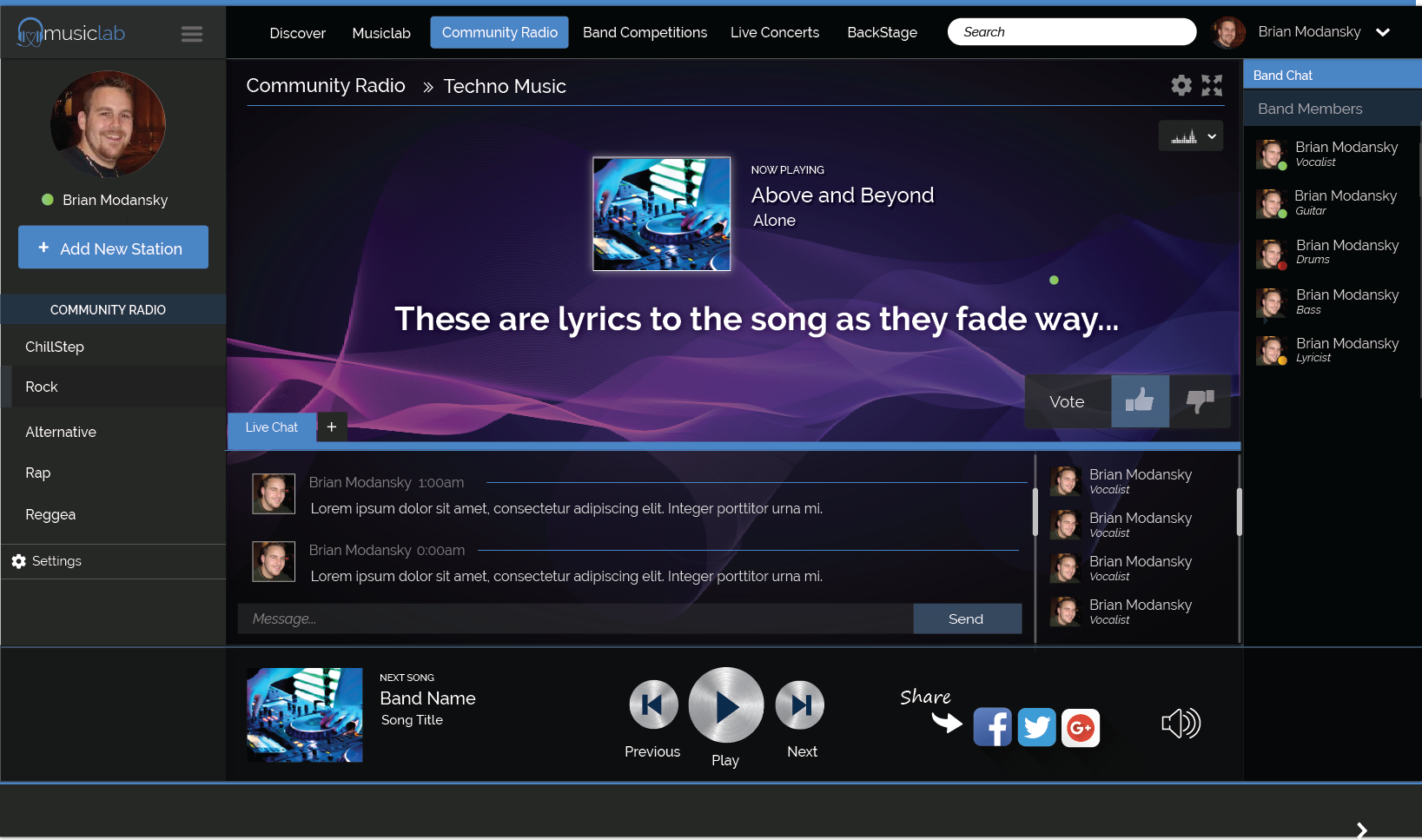Screen dimensions: 1422x840
Task: Click the Band Members header
Action: pos(1332,109)
